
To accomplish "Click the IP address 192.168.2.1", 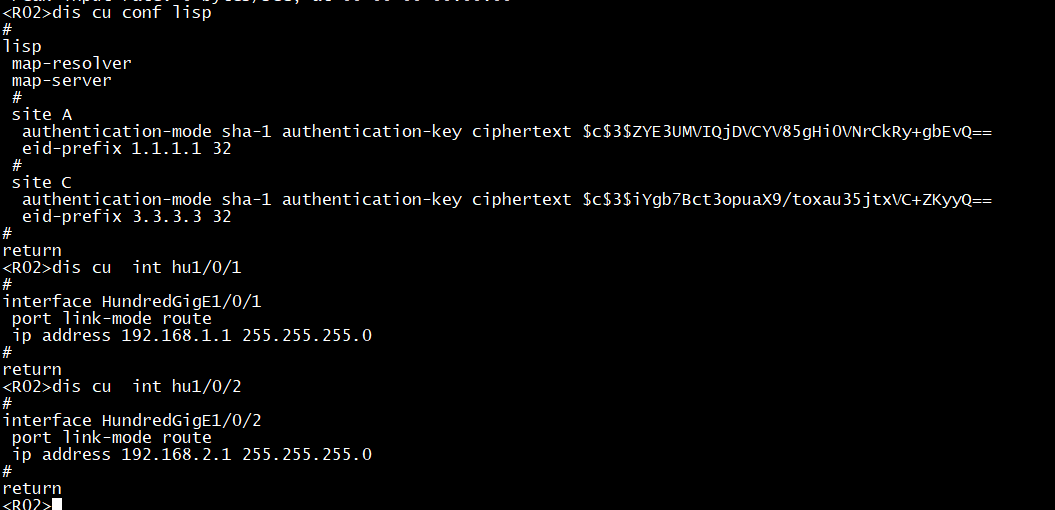I will tap(176, 455).
